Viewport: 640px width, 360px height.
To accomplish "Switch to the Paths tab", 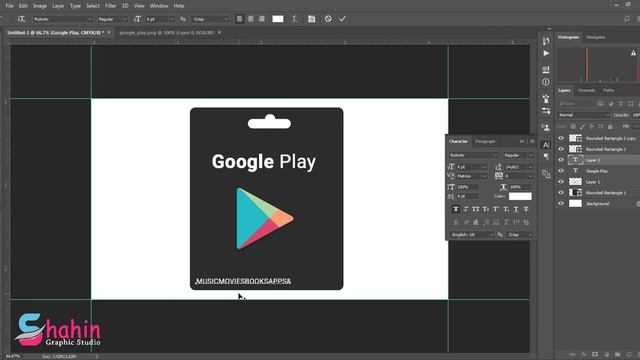I will [x=609, y=90].
